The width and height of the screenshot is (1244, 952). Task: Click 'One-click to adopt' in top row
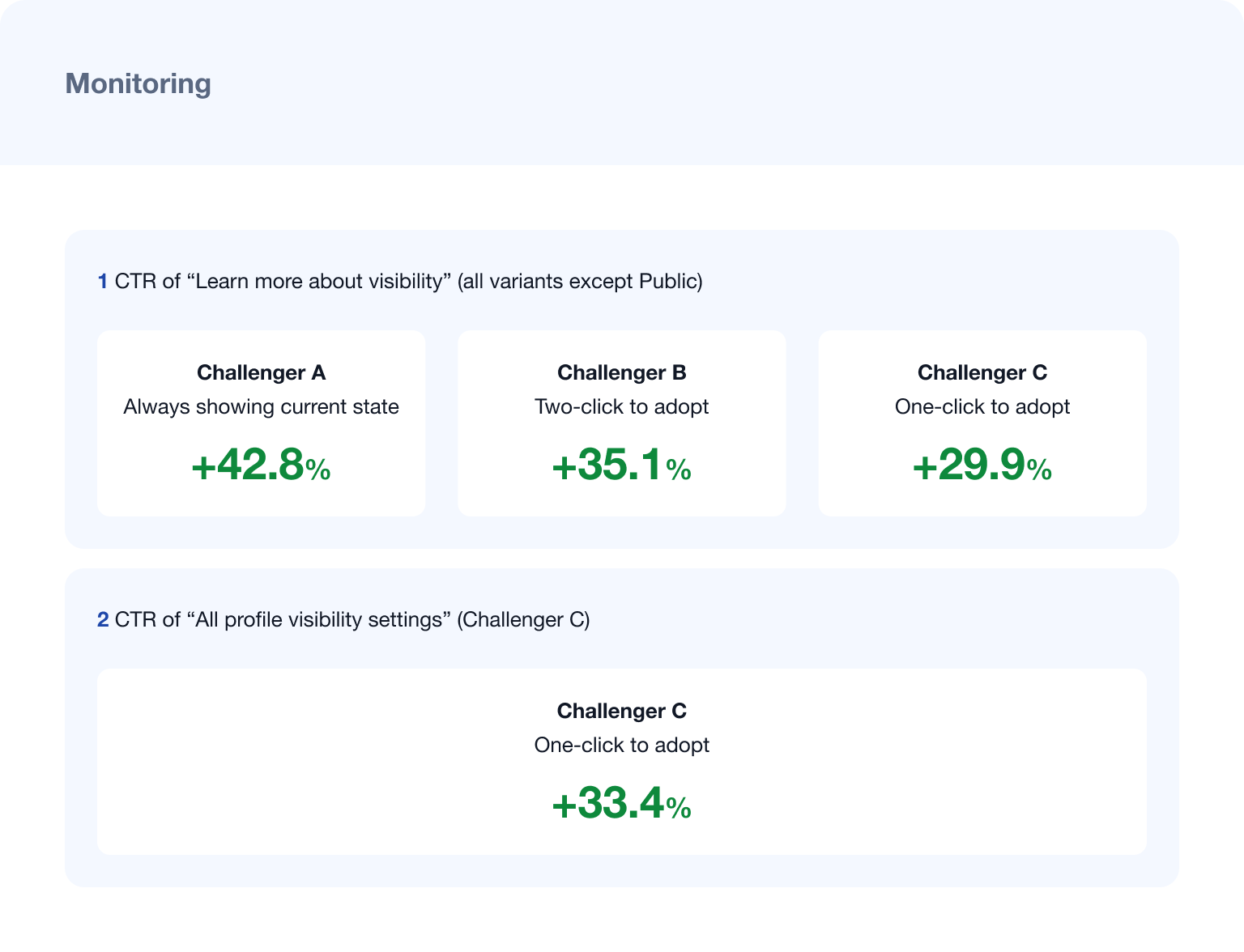(982, 406)
